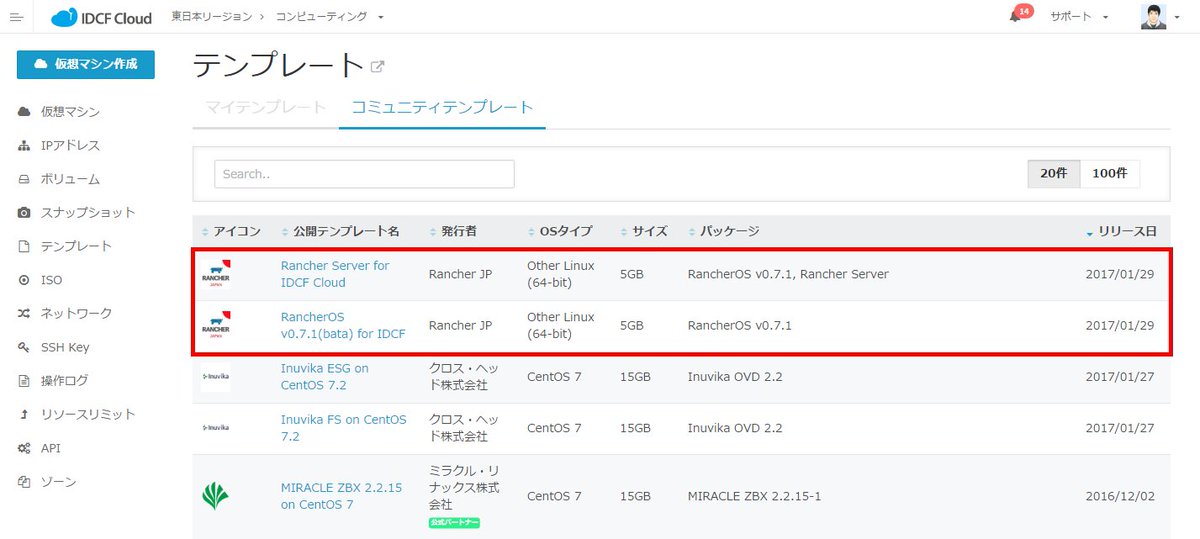This screenshot has width=1200, height=539.
Task: Click the 仮想マシン作成 button
Action: [x=86, y=64]
